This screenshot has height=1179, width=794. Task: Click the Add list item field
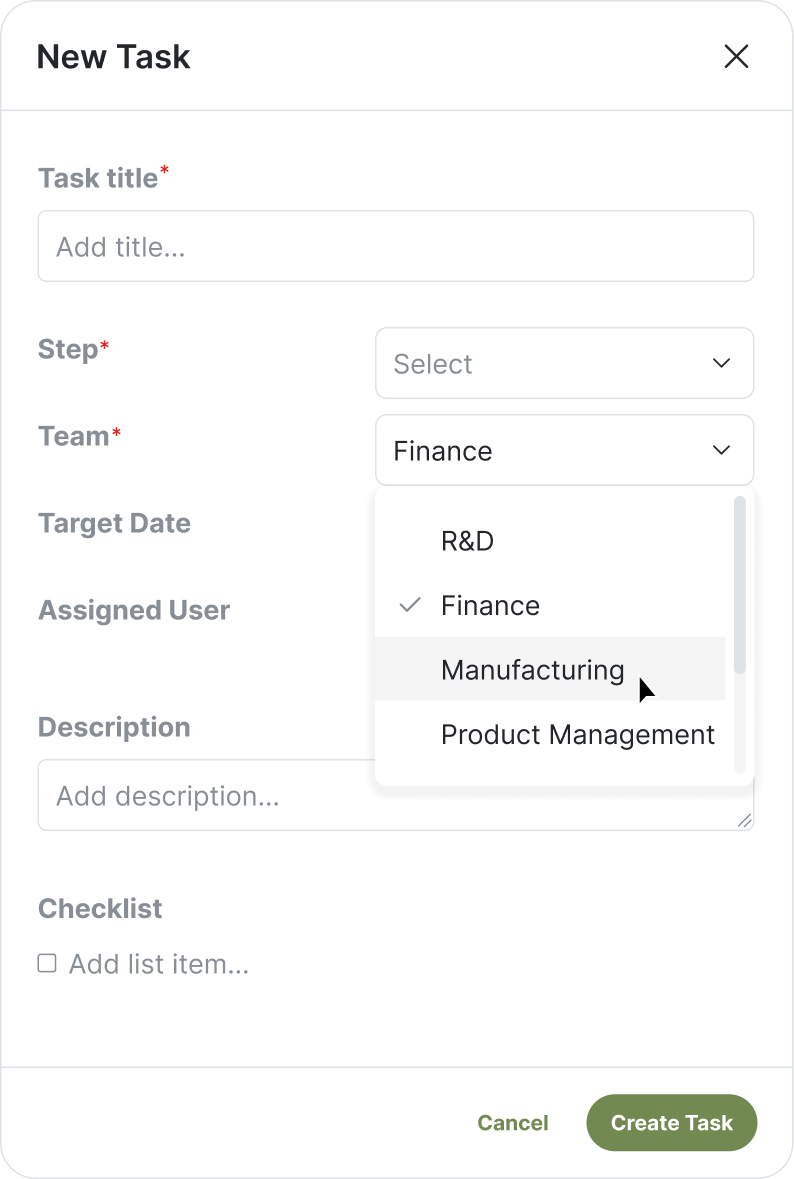[159, 964]
